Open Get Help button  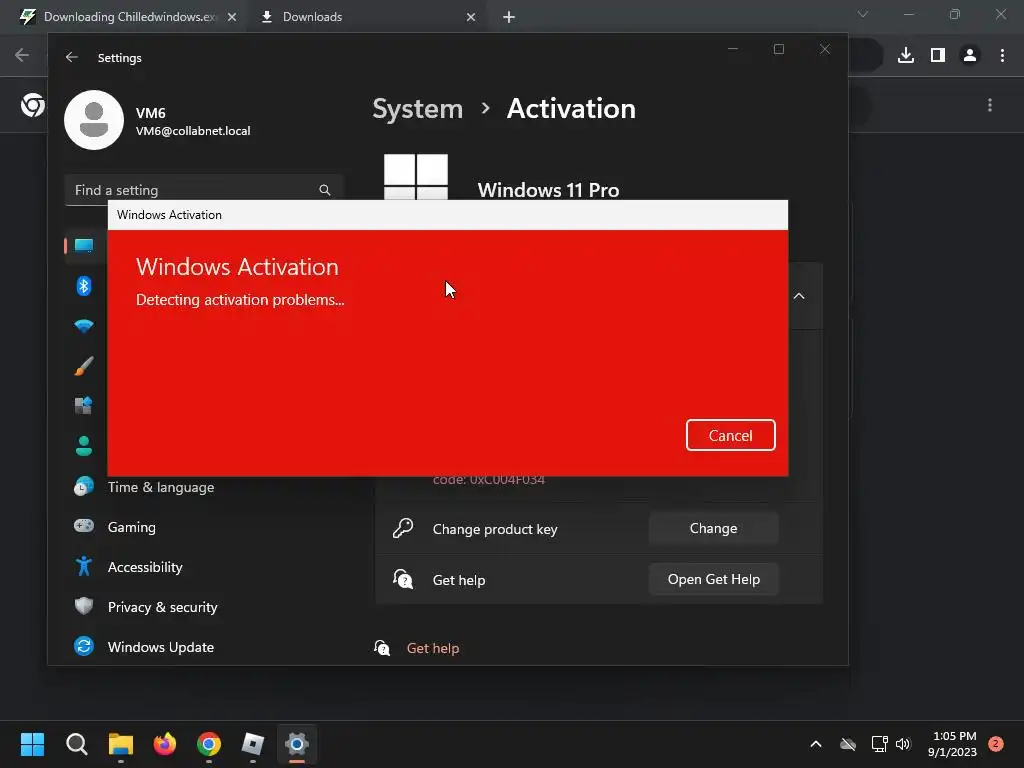[713, 579]
